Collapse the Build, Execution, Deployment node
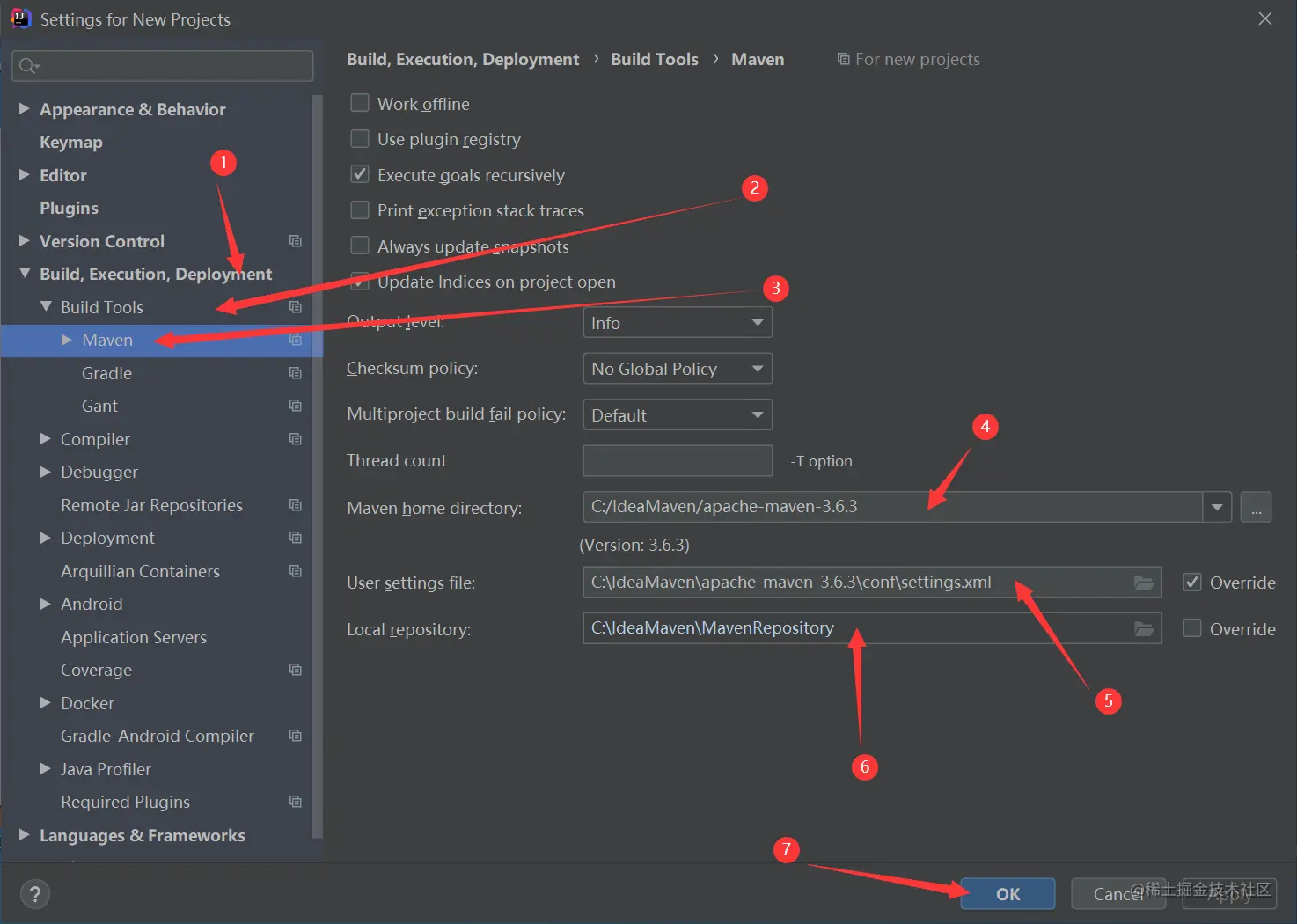 (x=25, y=274)
